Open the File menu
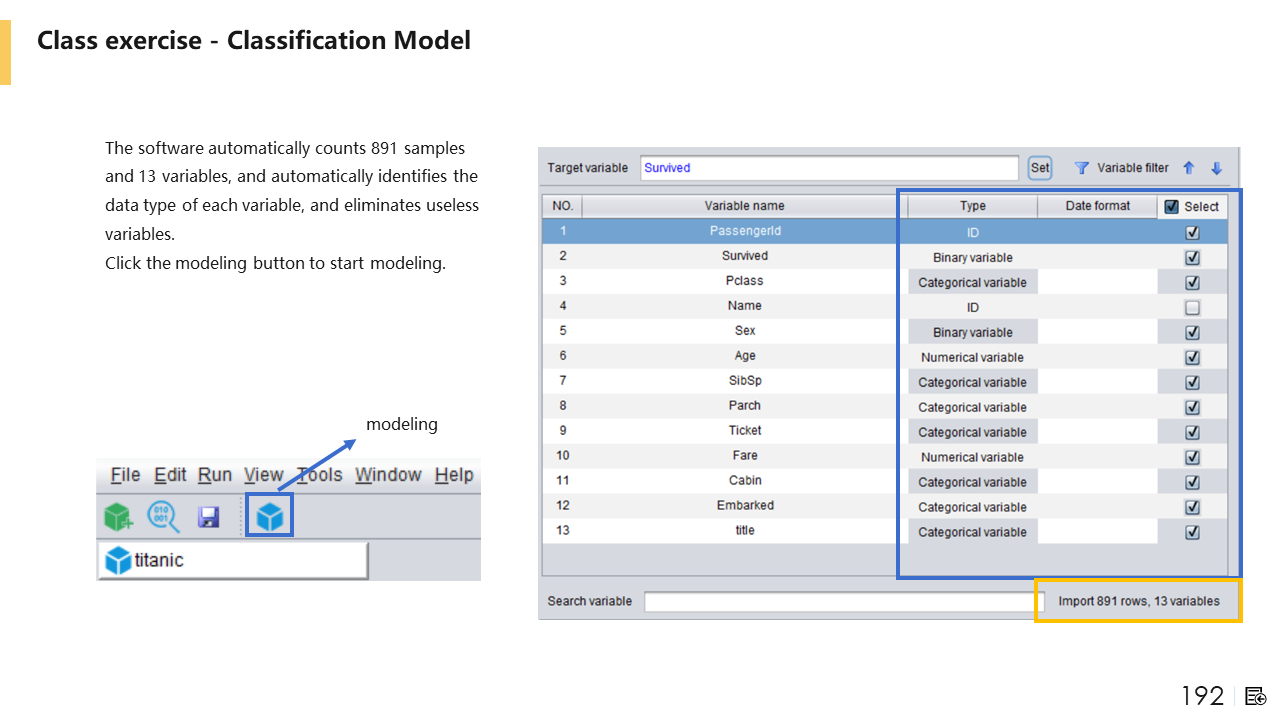This screenshot has width=1280, height=720. click(125, 475)
